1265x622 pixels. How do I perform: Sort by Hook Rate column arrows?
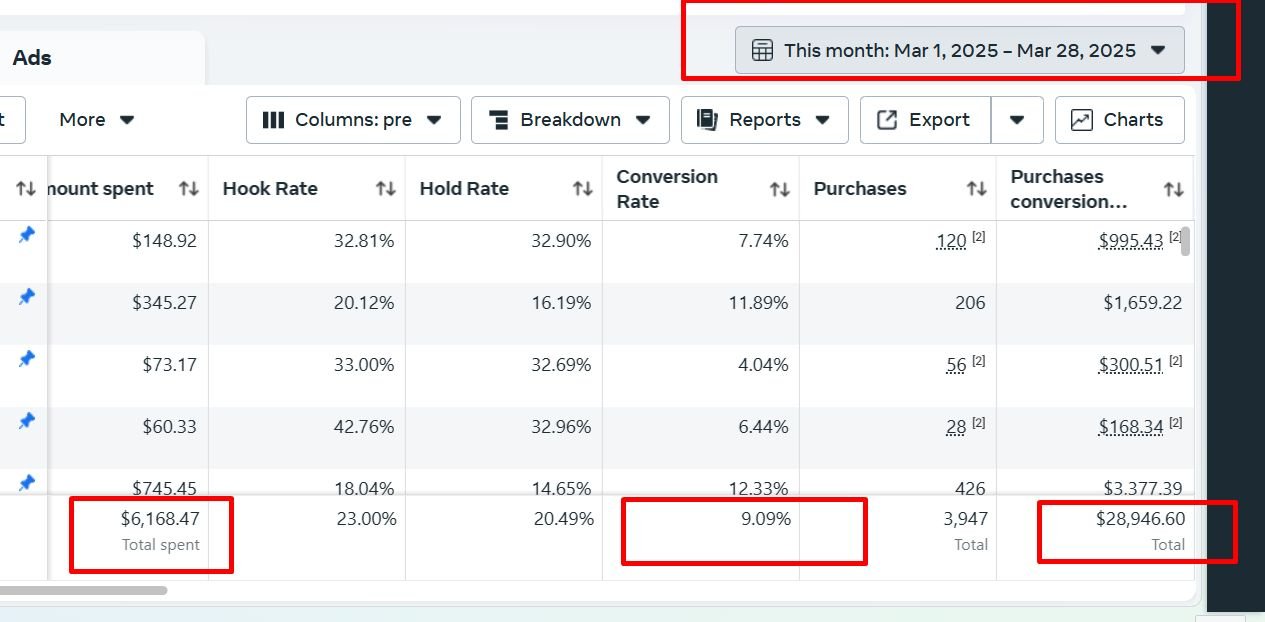(x=385, y=189)
